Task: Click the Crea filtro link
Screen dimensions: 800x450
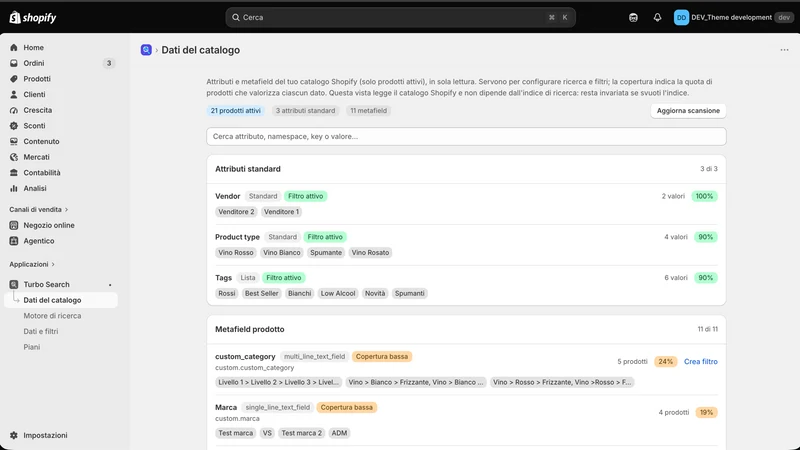Action: pyautogui.click(x=701, y=362)
